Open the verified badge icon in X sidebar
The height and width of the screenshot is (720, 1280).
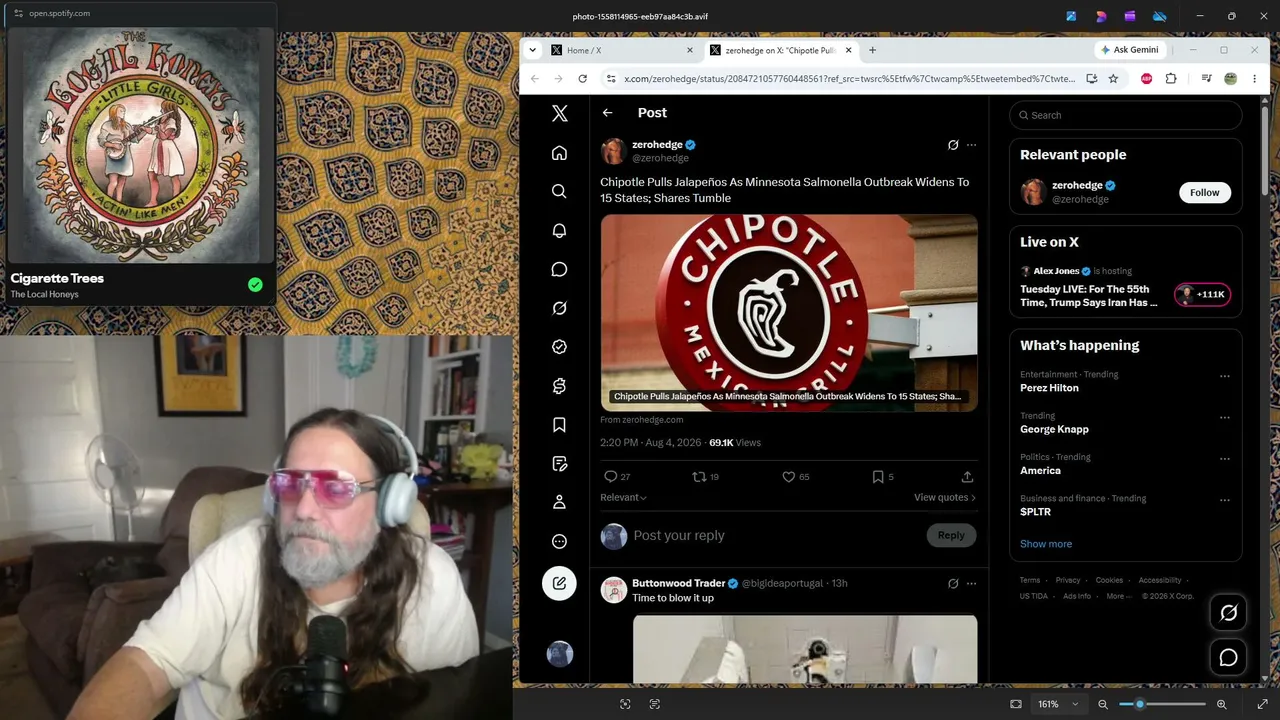click(559, 347)
